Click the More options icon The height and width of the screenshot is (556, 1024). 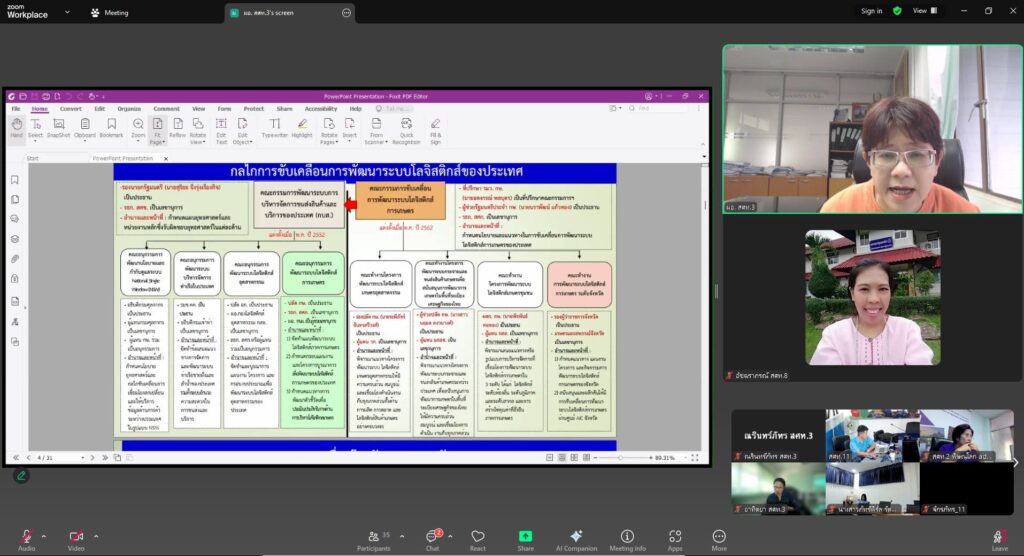[719, 537]
